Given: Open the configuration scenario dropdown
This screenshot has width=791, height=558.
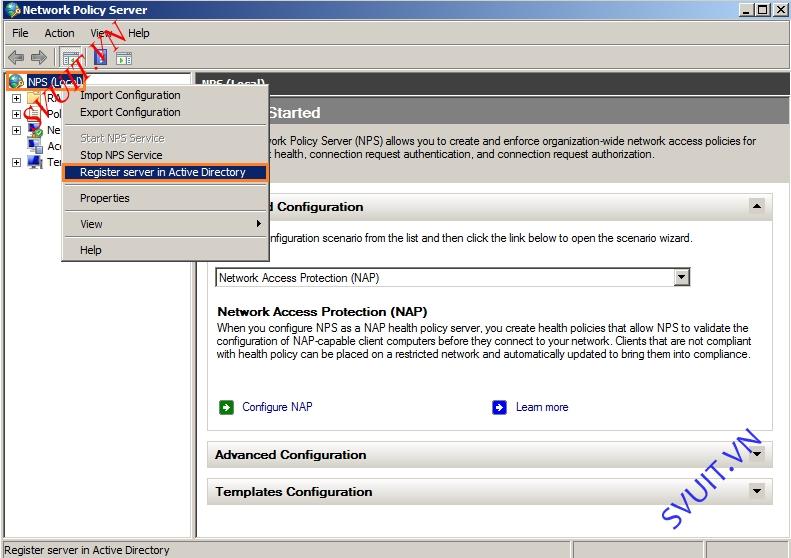Looking at the screenshot, I should pyautogui.click(x=682, y=277).
